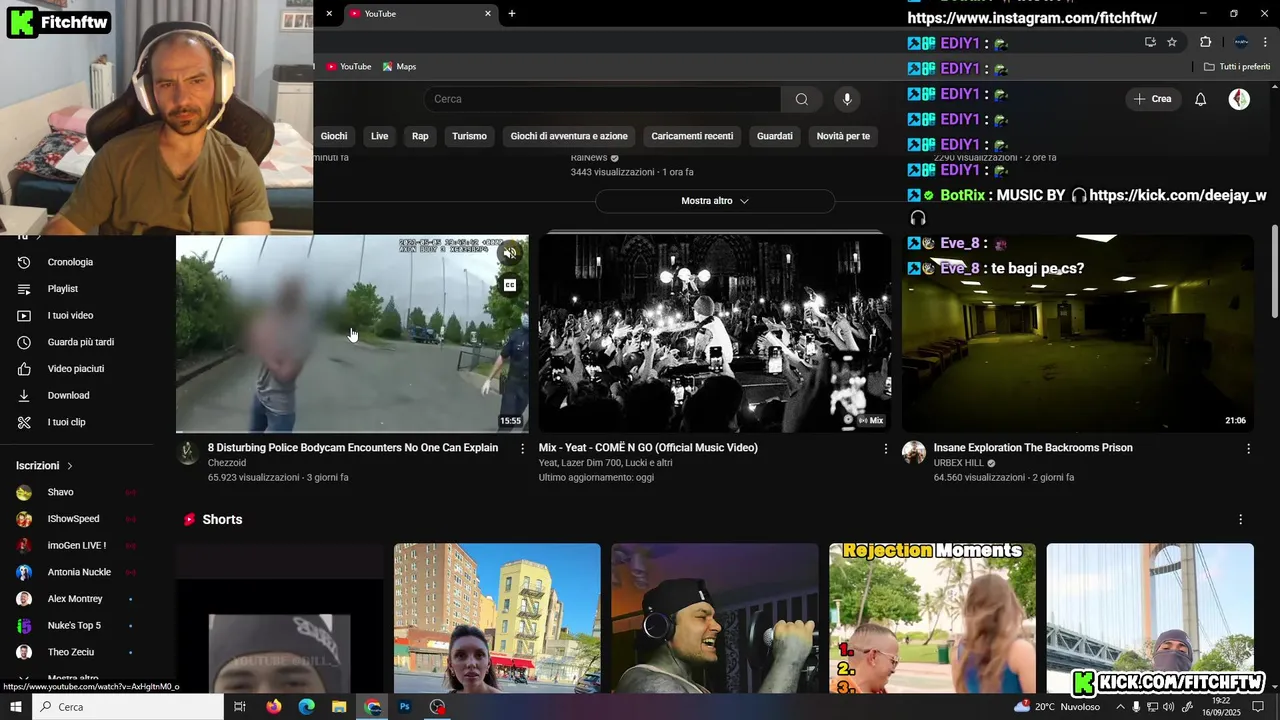Switch to the YouTube browser tab
Viewport: 1280px width, 720px height.
coord(420,14)
